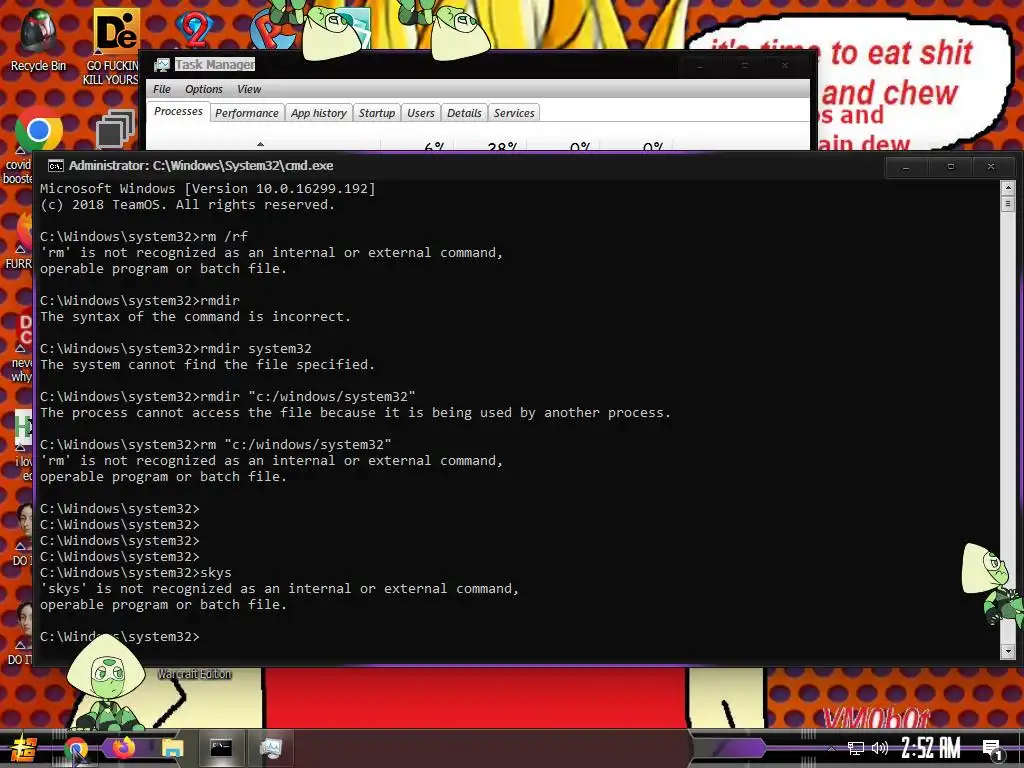Click 'The syntax of the command is incorrect.' line
Viewport: 1024px width, 768px height.
pos(195,317)
